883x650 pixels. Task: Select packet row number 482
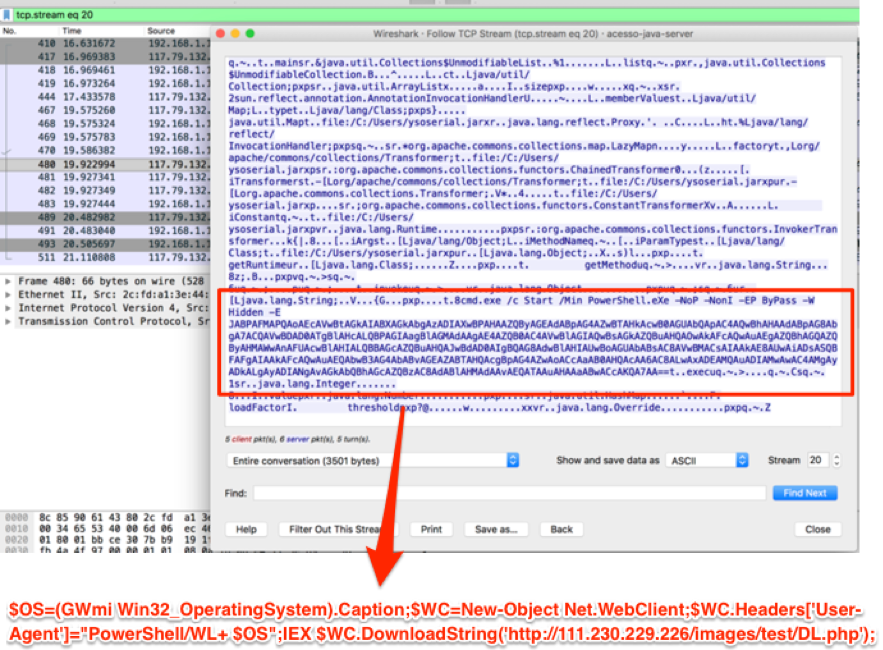tap(105, 190)
